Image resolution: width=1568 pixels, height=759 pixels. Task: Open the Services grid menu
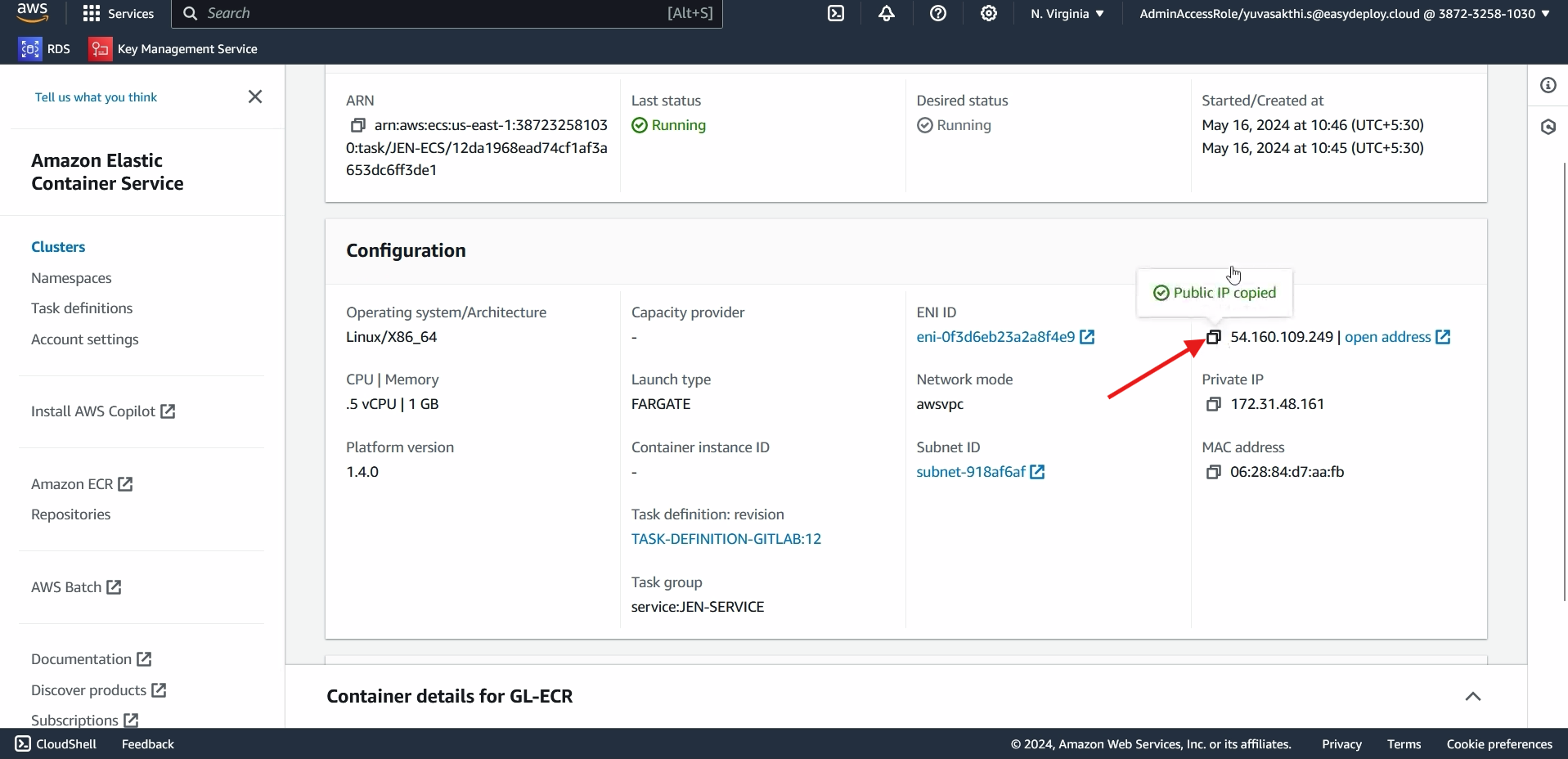tap(119, 14)
